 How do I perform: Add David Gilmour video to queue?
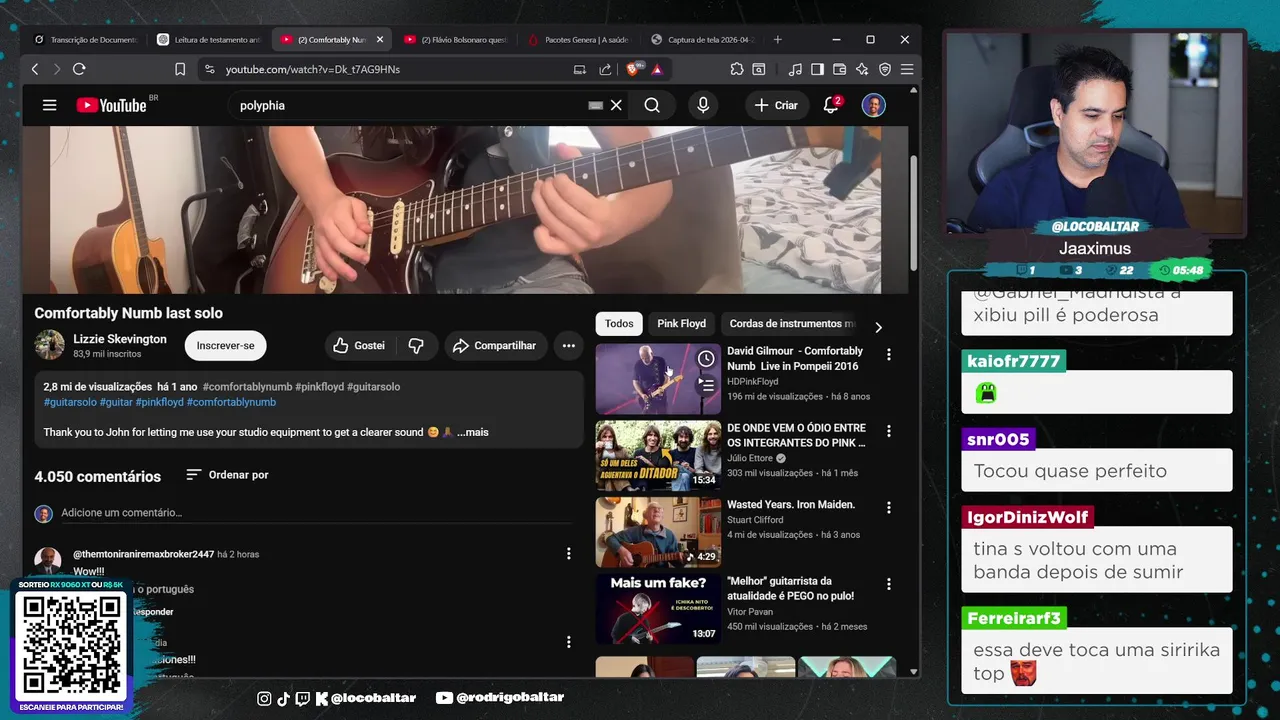(x=706, y=384)
